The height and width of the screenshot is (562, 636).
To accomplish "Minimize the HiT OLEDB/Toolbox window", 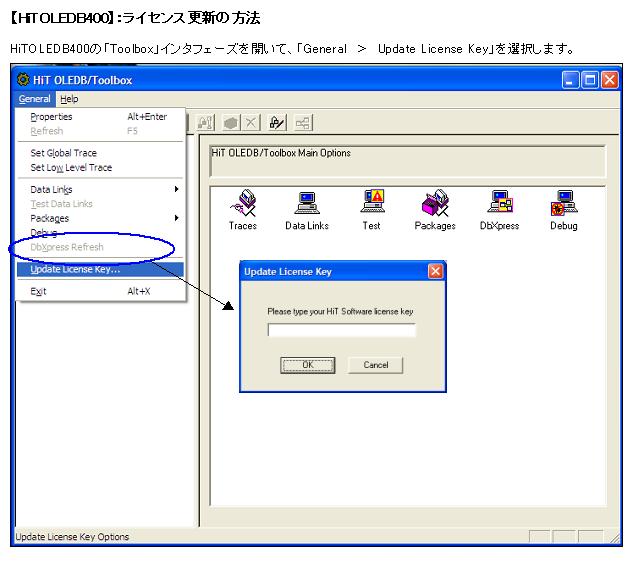I will click(x=570, y=80).
